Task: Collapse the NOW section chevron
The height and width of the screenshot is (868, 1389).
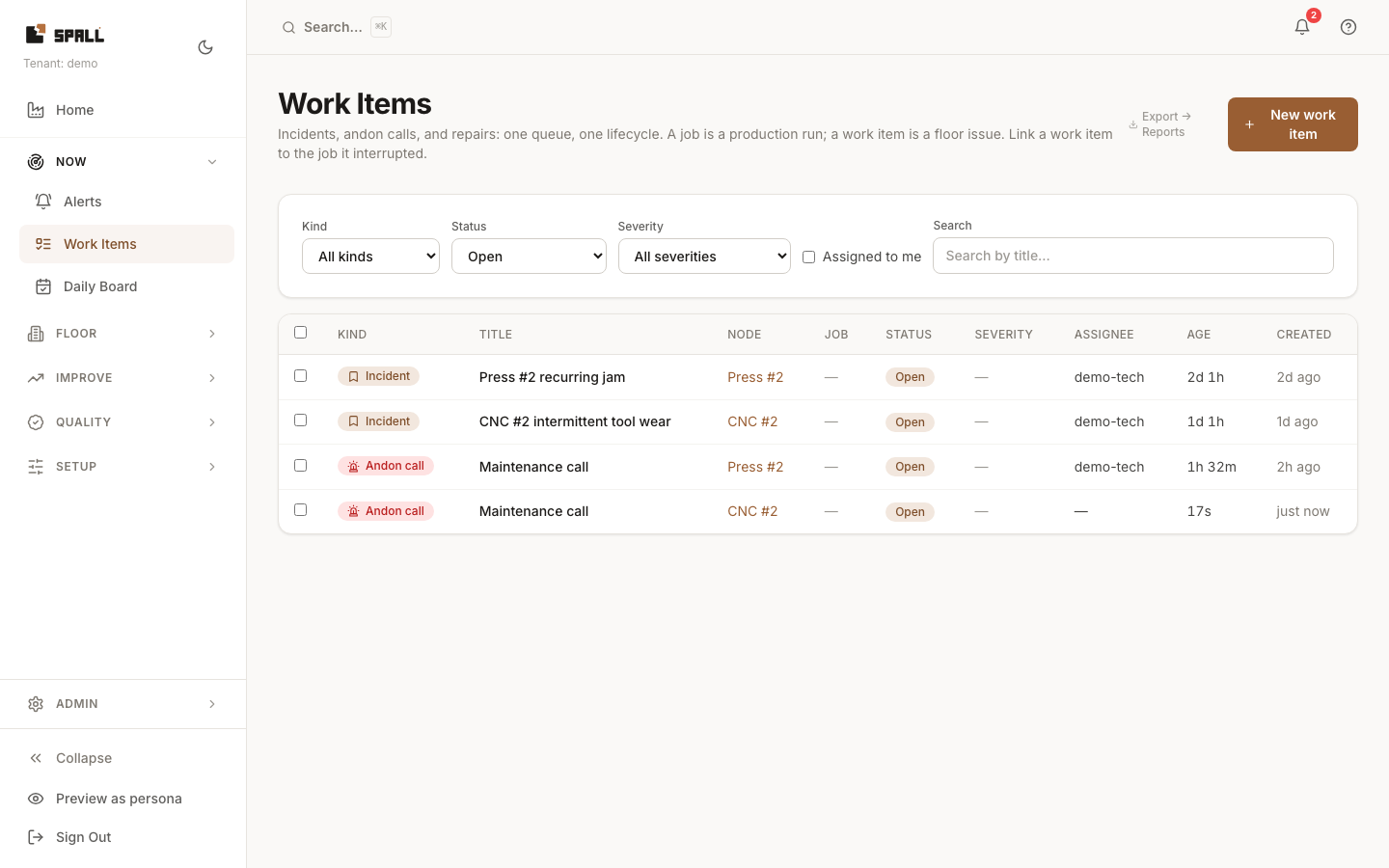Action: pos(212,162)
